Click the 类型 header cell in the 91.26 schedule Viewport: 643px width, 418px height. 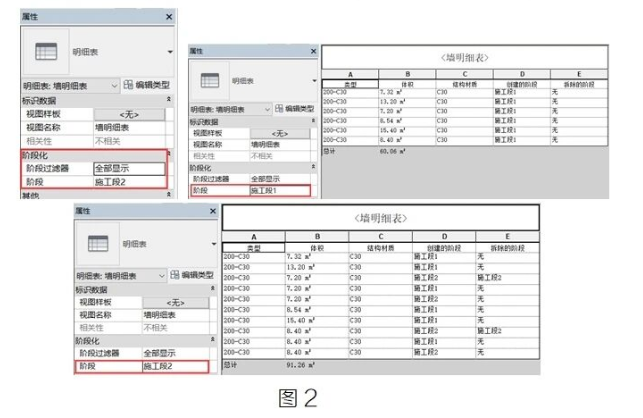[254, 248]
